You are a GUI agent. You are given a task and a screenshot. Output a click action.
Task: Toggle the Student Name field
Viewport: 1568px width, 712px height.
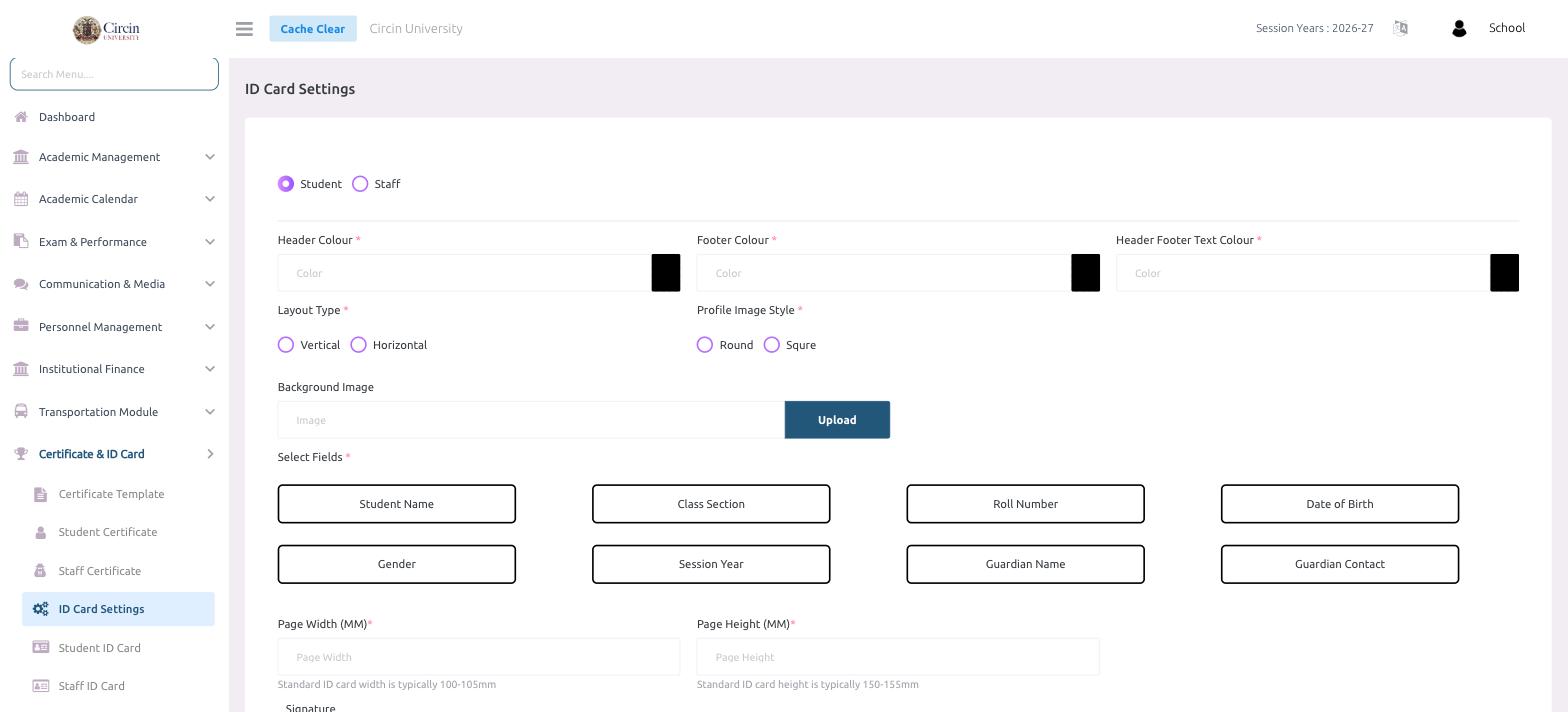pyautogui.click(x=397, y=504)
